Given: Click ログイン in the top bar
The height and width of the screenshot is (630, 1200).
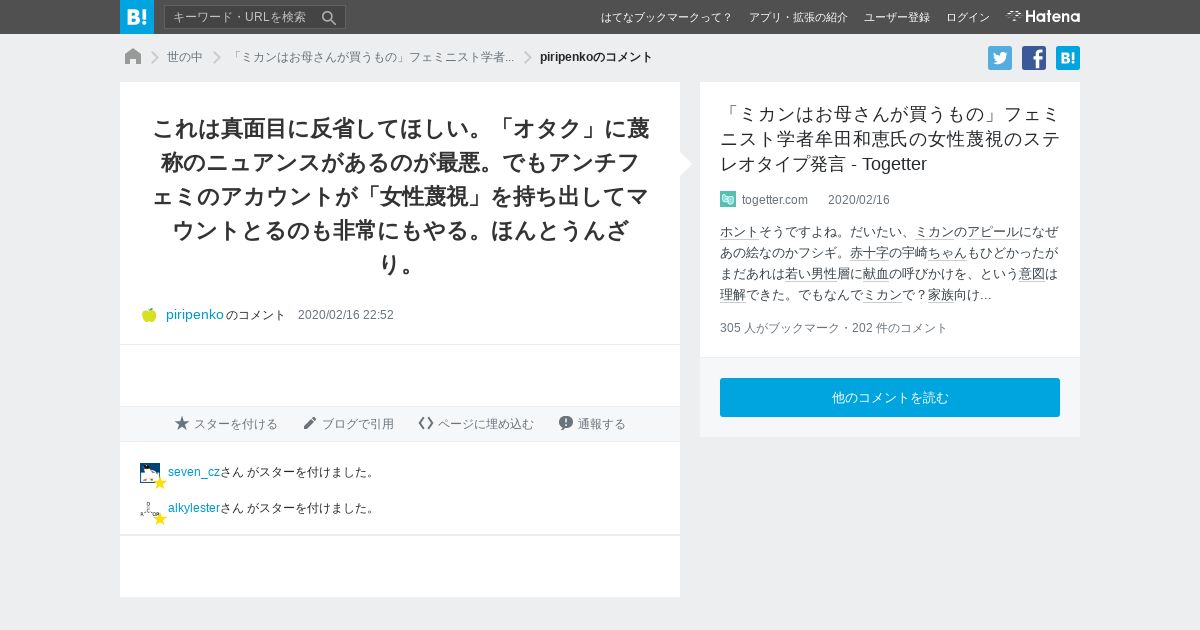Looking at the screenshot, I should coord(967,17).
